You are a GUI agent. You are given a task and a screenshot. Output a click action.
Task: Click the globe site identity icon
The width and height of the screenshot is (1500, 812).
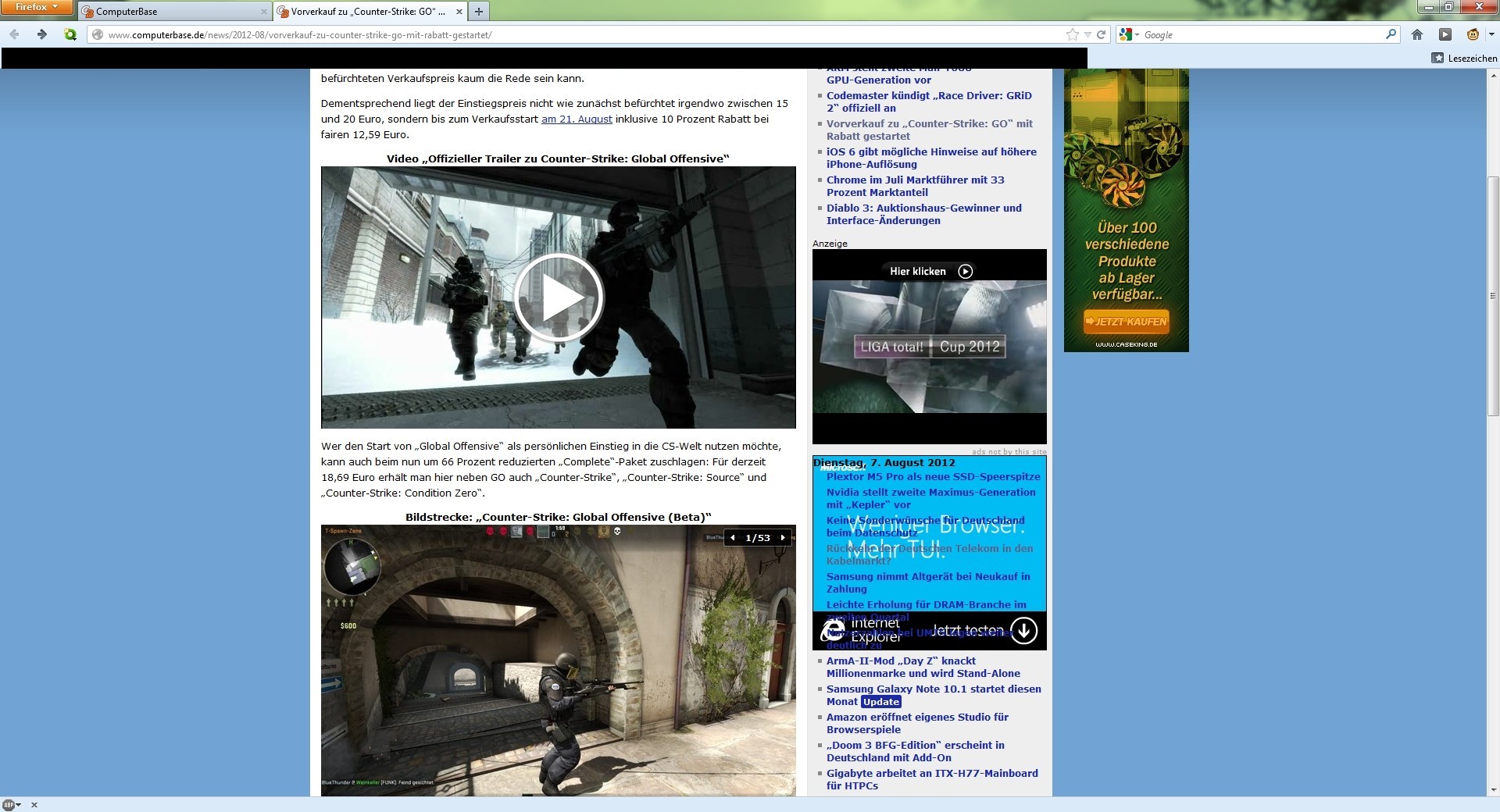click(x=98, y=34)
